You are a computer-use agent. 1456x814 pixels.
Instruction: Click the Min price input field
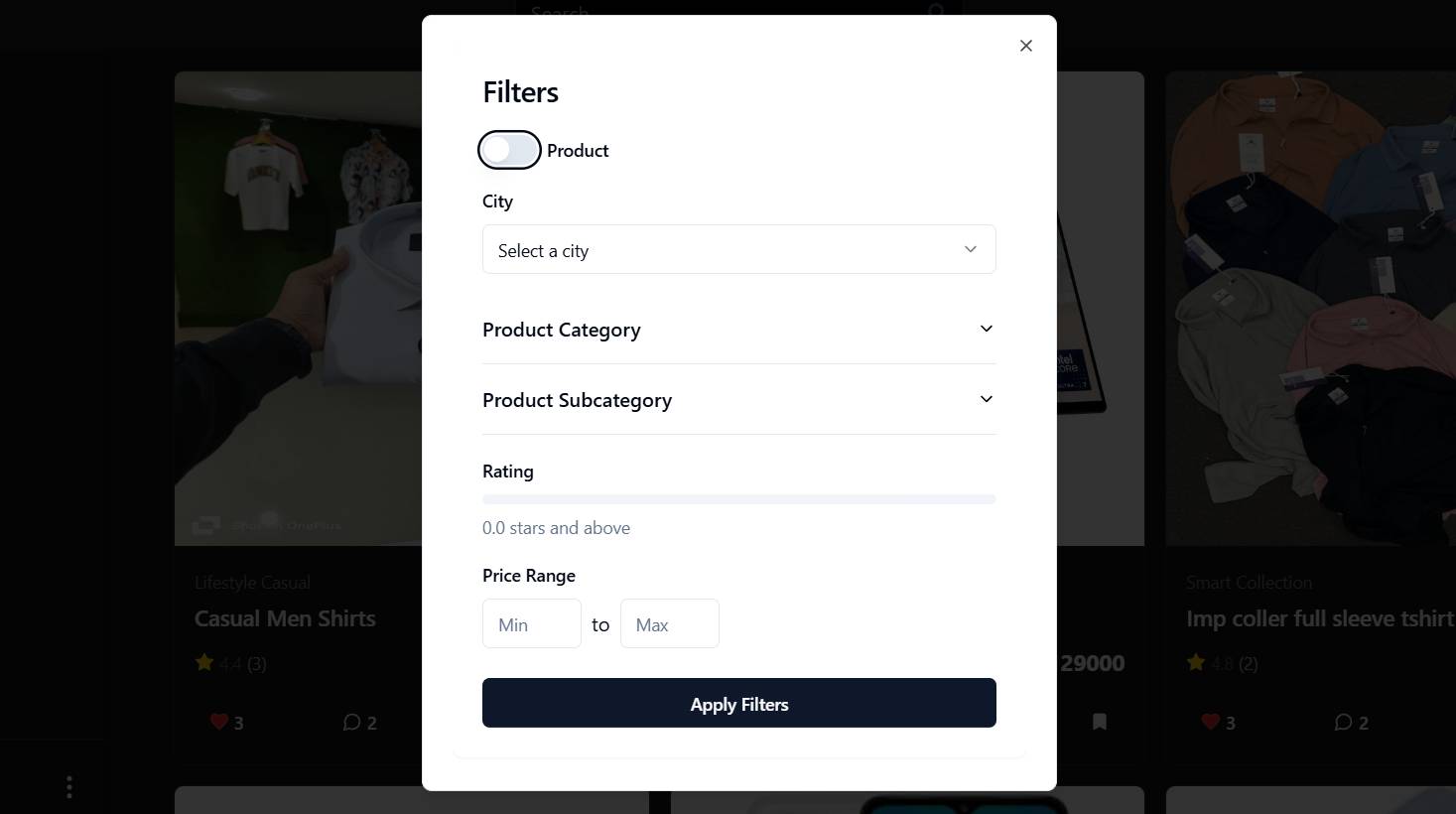(531, 623)
